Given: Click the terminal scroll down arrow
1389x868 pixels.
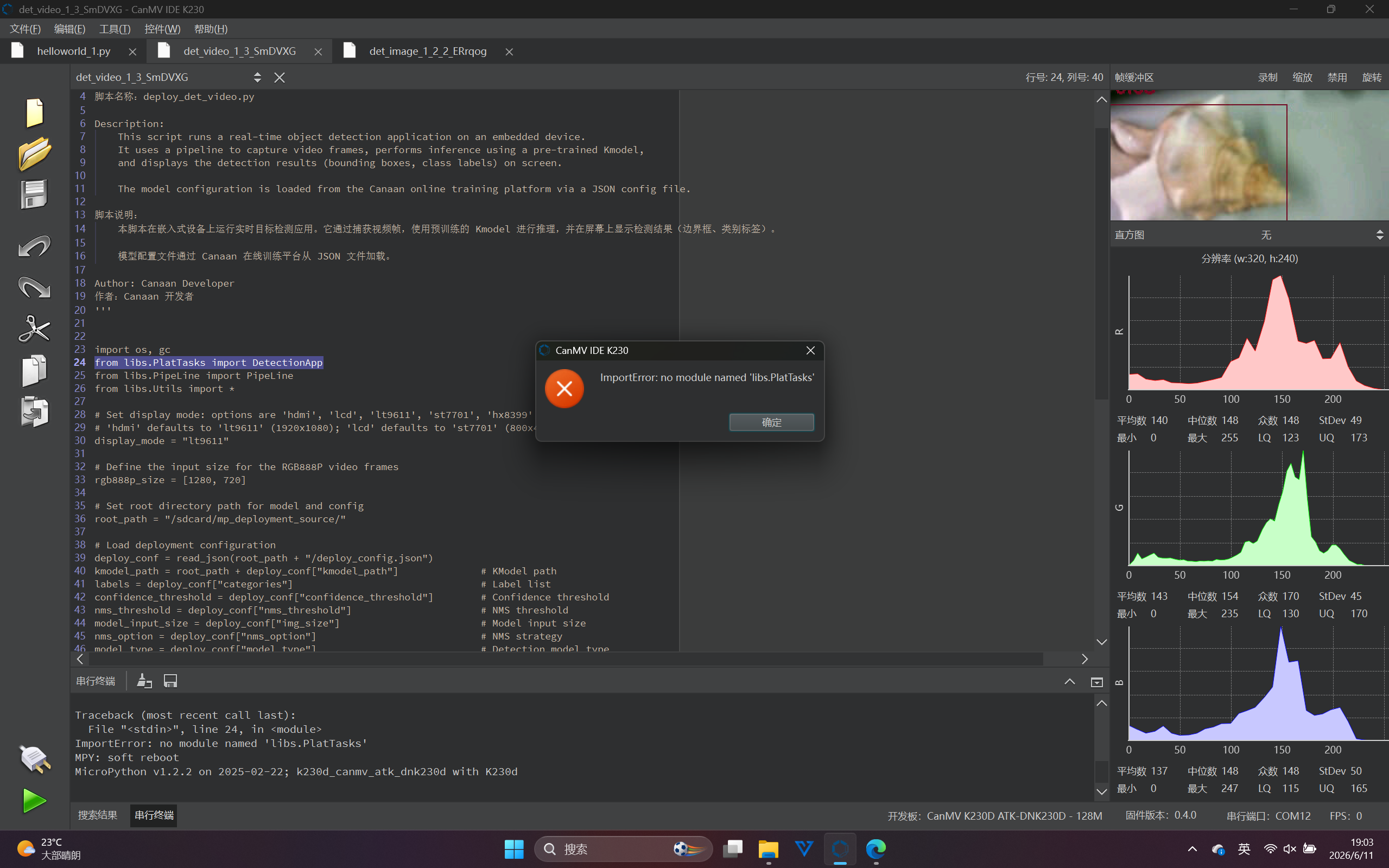Looking at the screenshot, I should point(1101,791).
